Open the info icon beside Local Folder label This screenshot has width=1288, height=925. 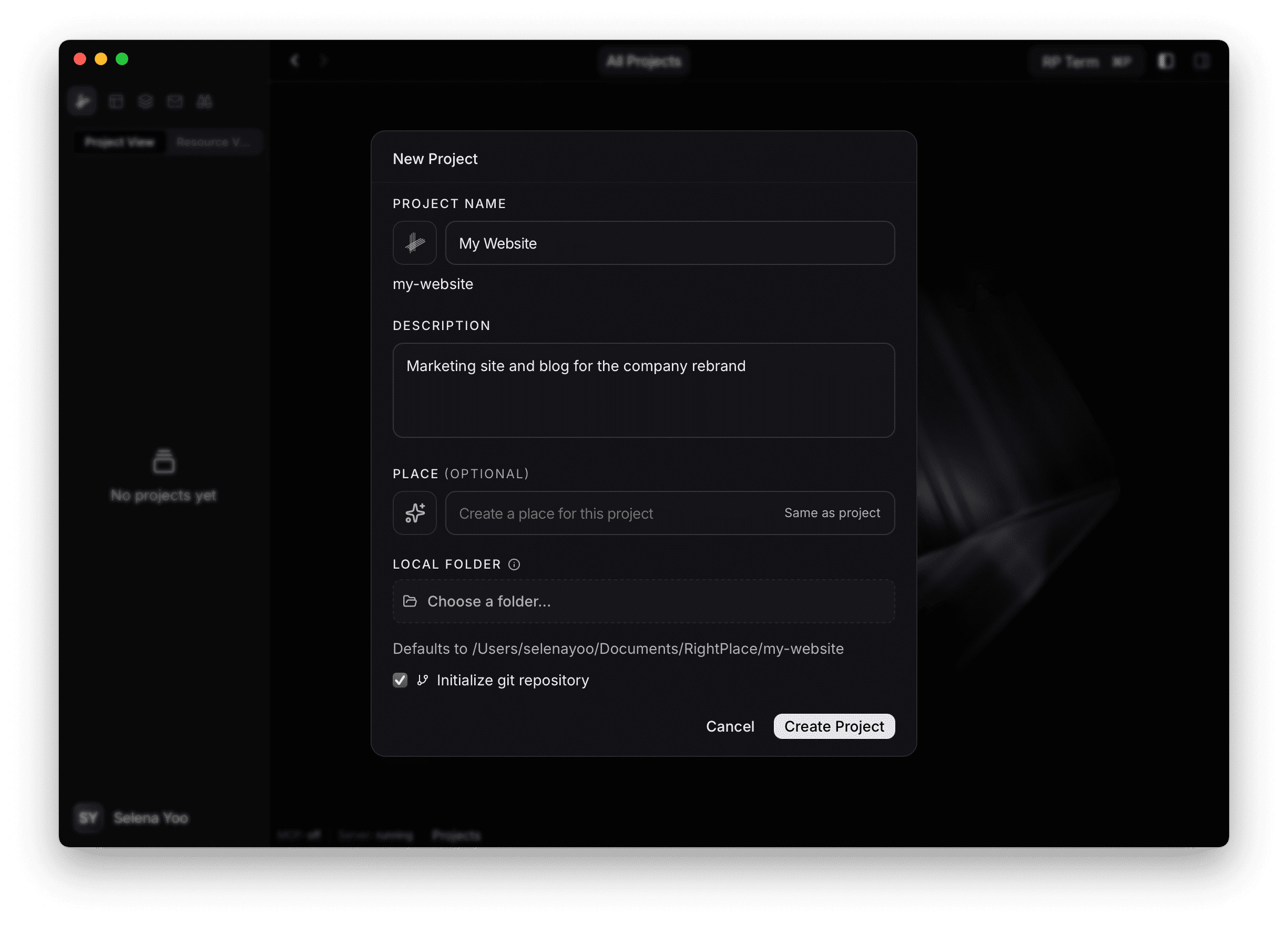(x=514, y=564)
